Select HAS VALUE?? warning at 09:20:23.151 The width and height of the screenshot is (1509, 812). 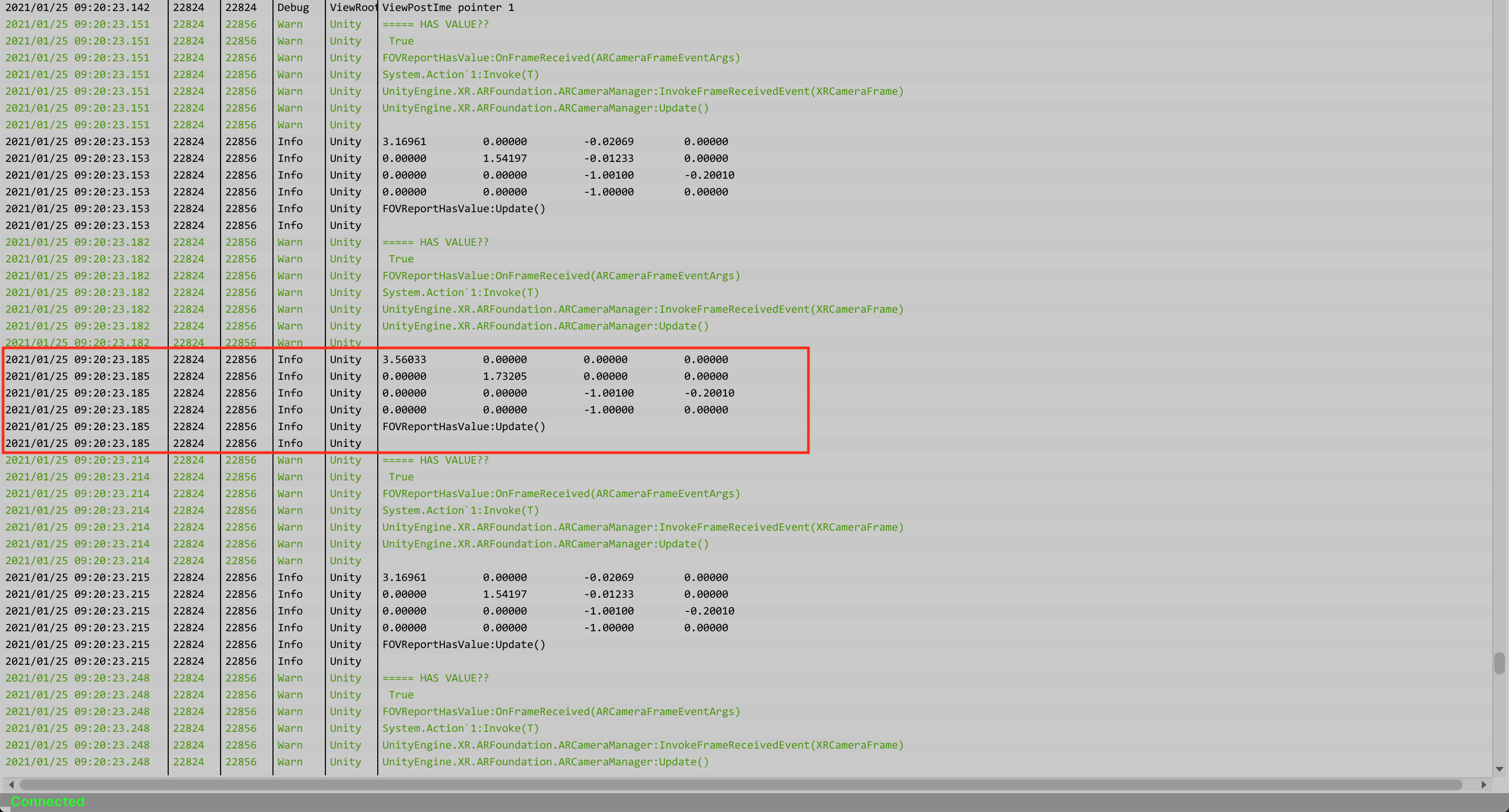coord(435,24)
